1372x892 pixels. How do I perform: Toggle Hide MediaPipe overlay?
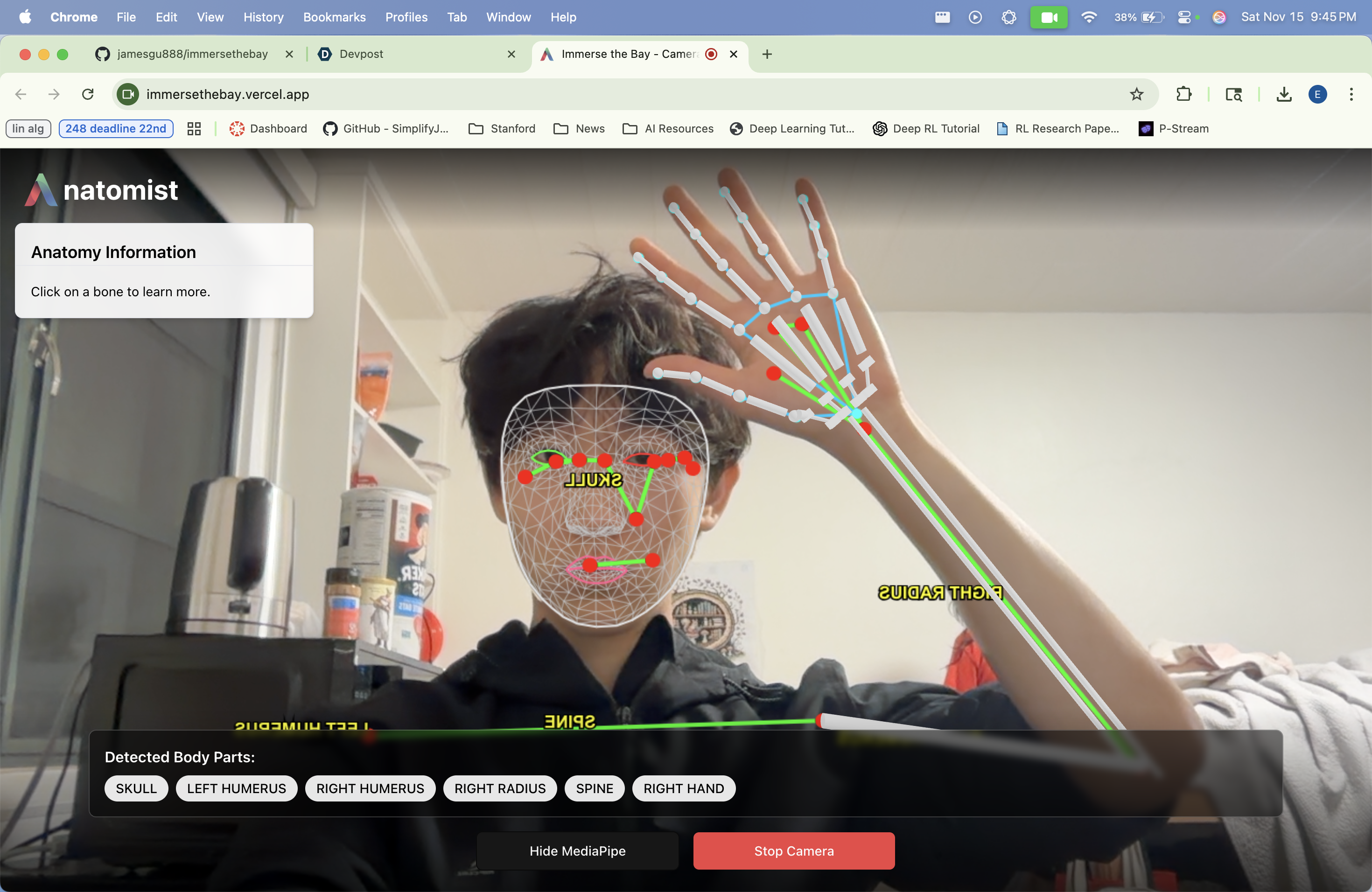(x=577, y=850)
